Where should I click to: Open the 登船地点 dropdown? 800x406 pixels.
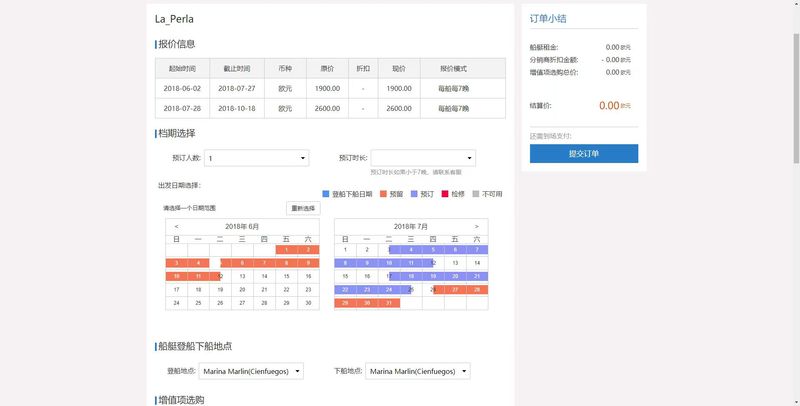click(x=251, y=371)
